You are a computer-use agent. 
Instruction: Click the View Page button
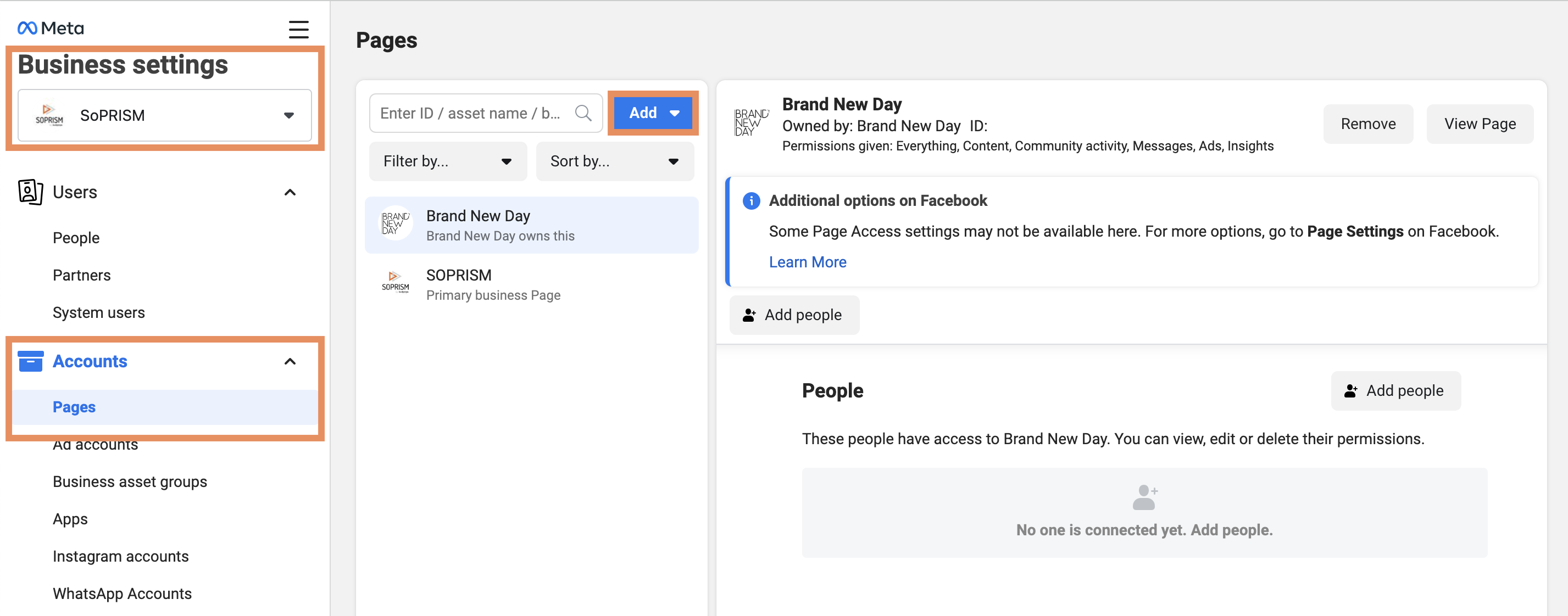(x=1480, y=124)
